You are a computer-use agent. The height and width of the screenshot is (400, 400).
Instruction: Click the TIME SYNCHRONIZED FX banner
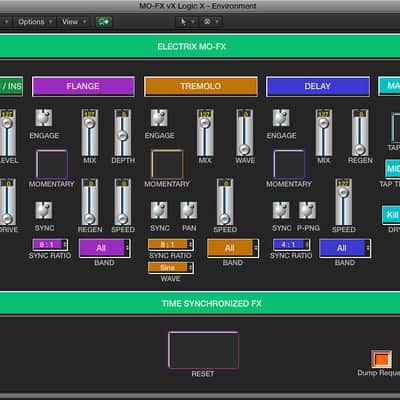click(x=200, y=303)
